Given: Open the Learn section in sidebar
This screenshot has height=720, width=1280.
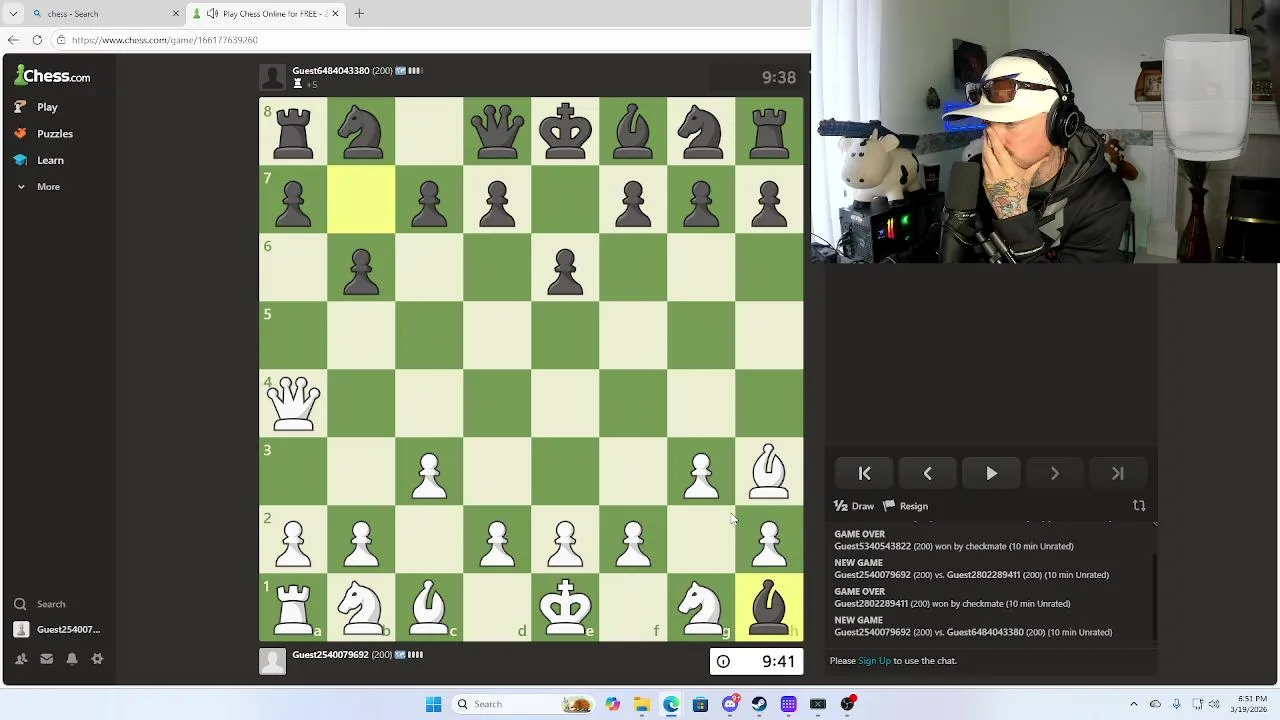Looking at the screenshot, I should point(39,160).
